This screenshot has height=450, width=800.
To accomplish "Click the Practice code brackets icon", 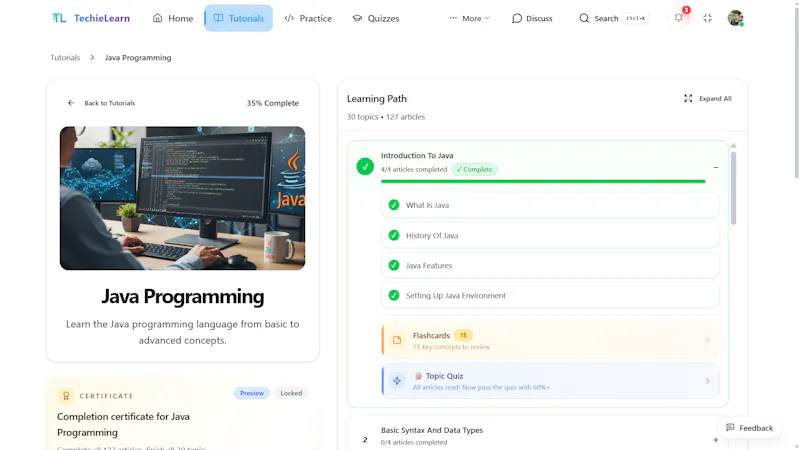I will pos(289,18).
